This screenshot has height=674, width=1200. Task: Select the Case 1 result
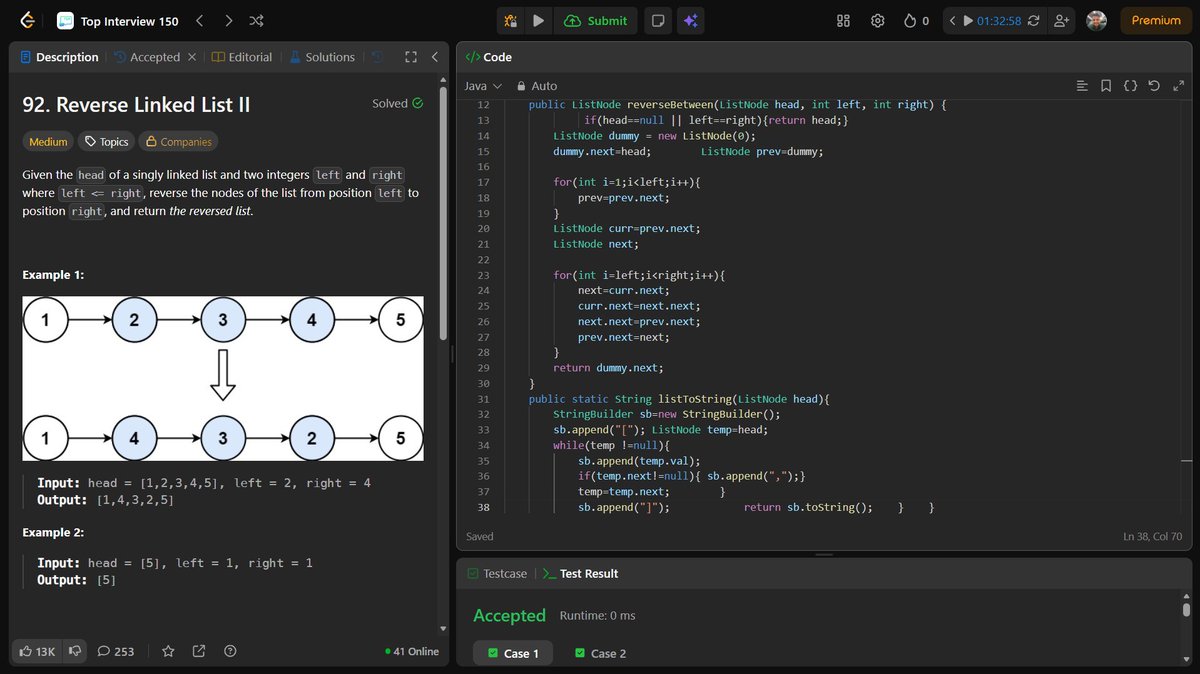point(513,653)
